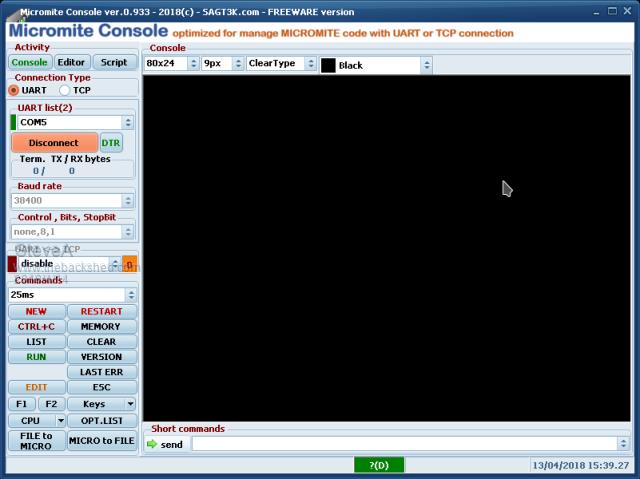Select the TCP connection type
This screenshot has height=479, width=640.
click(65, 90)
